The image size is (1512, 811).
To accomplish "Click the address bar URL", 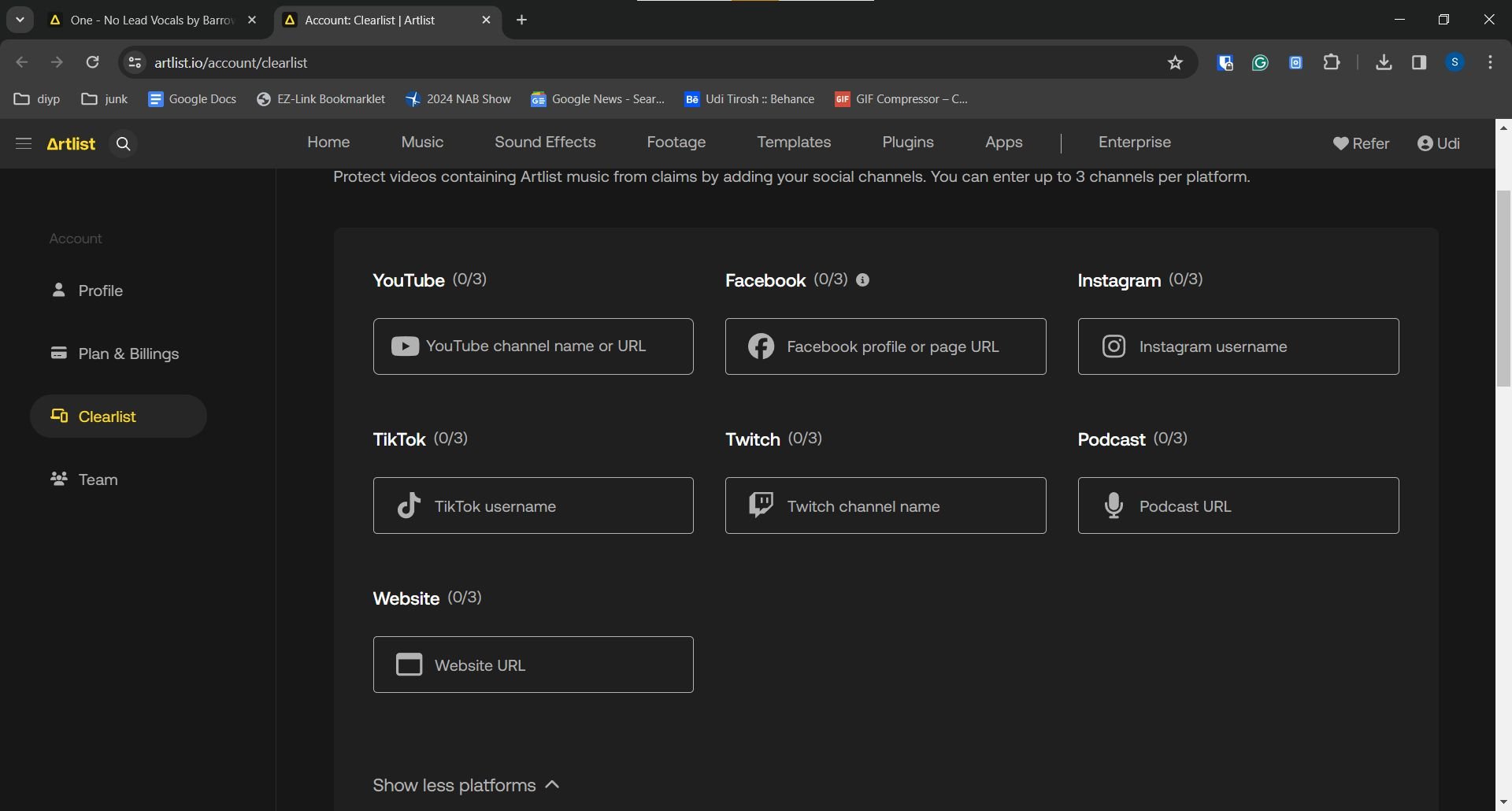I will point(231,62).
